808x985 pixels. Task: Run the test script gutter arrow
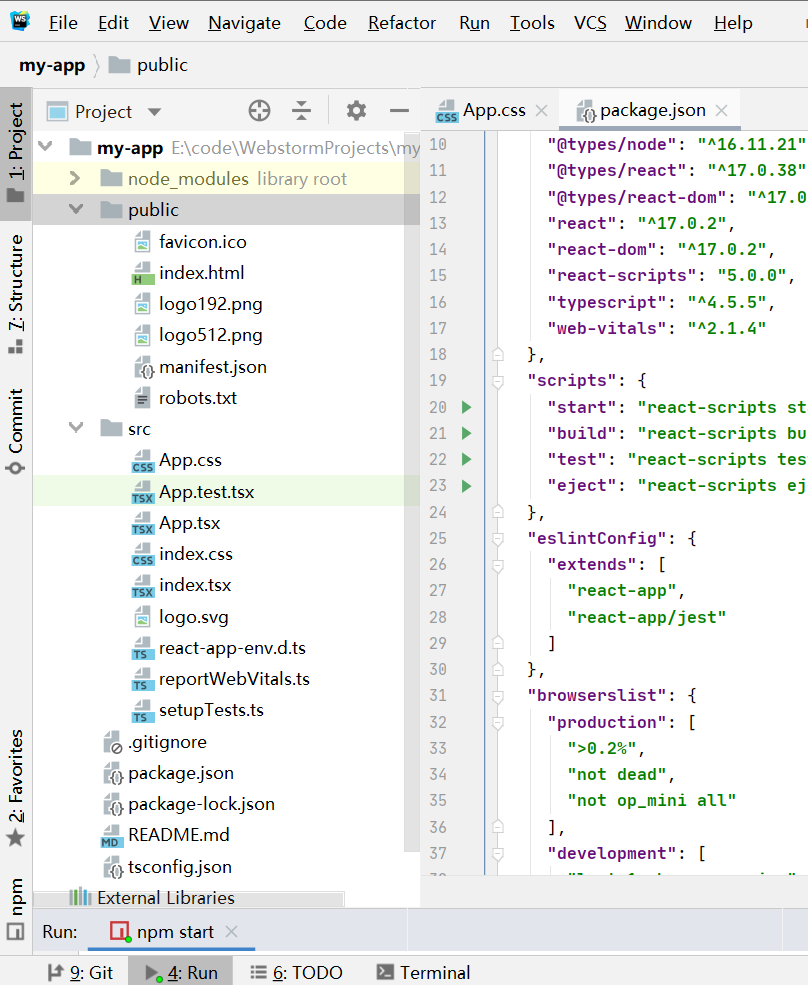466,459
